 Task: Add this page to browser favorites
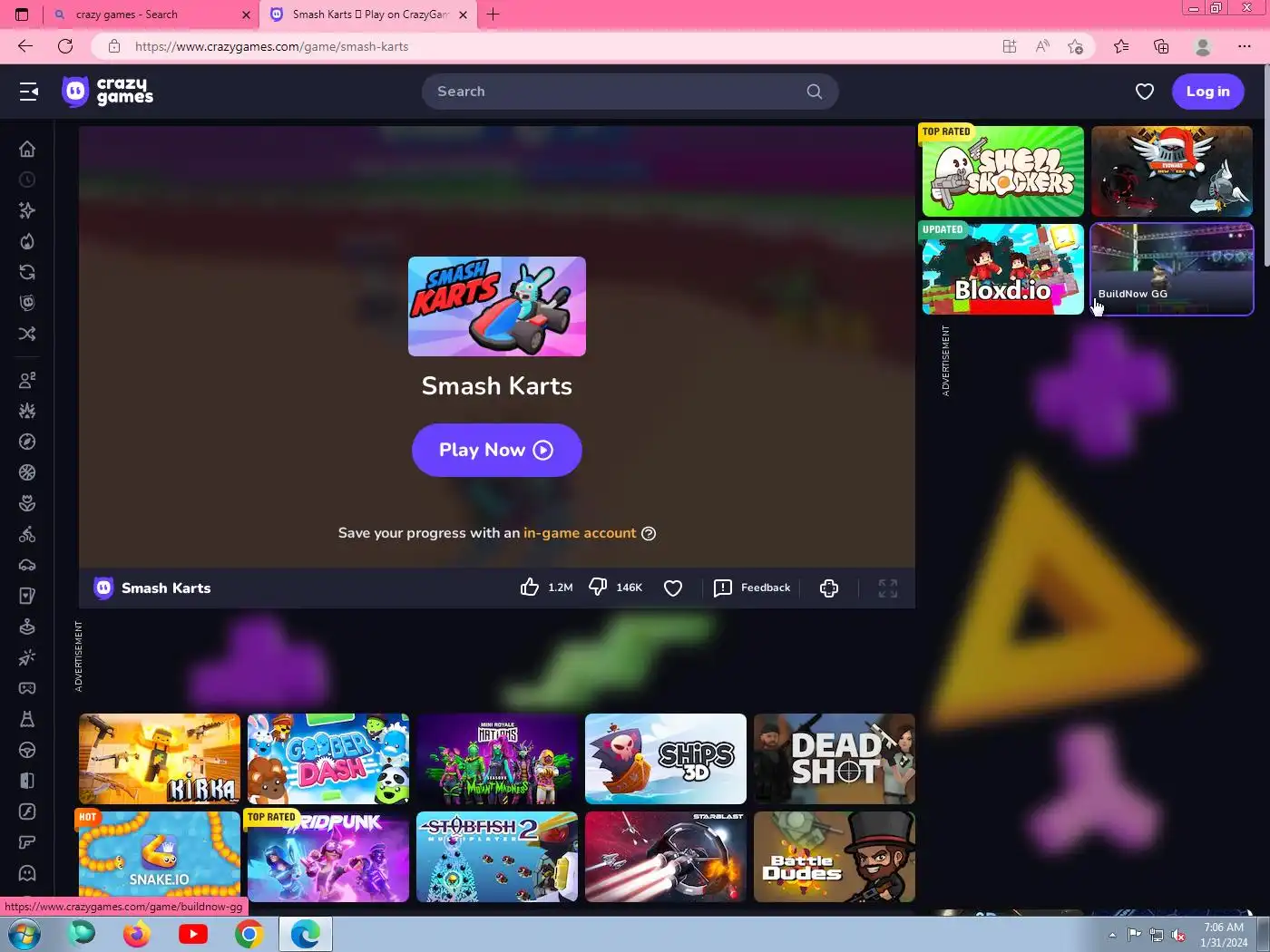1076,46
